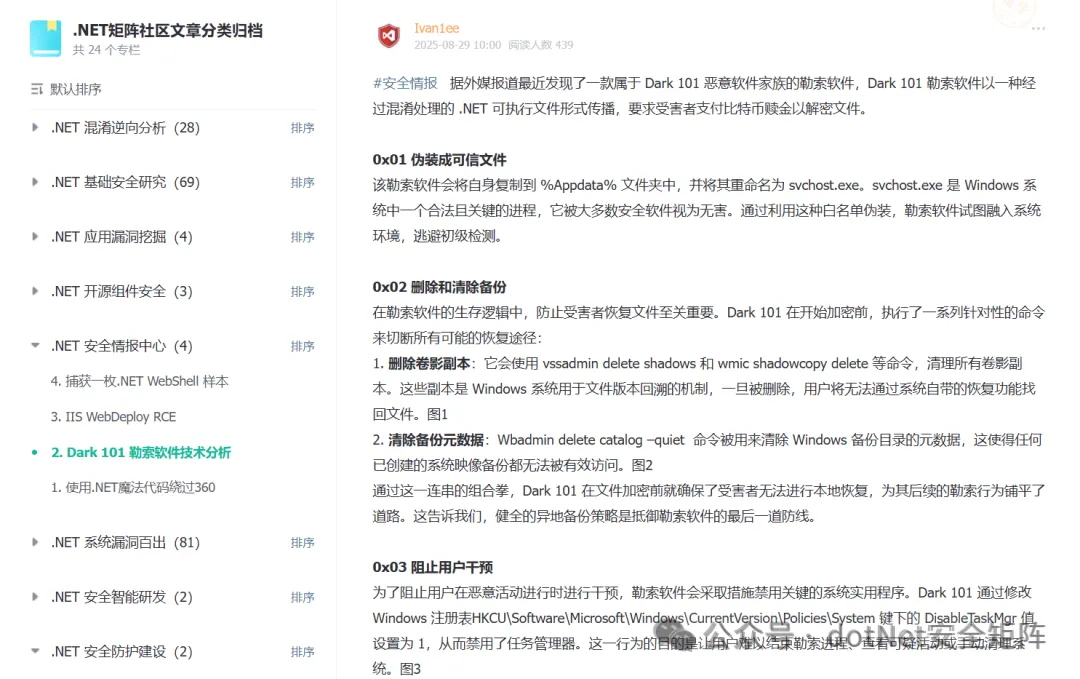The height and width of the screenshot is (679, 1080).
Task: Collapse the .NET 安全防护建设 category
Action: pos(35,651)
